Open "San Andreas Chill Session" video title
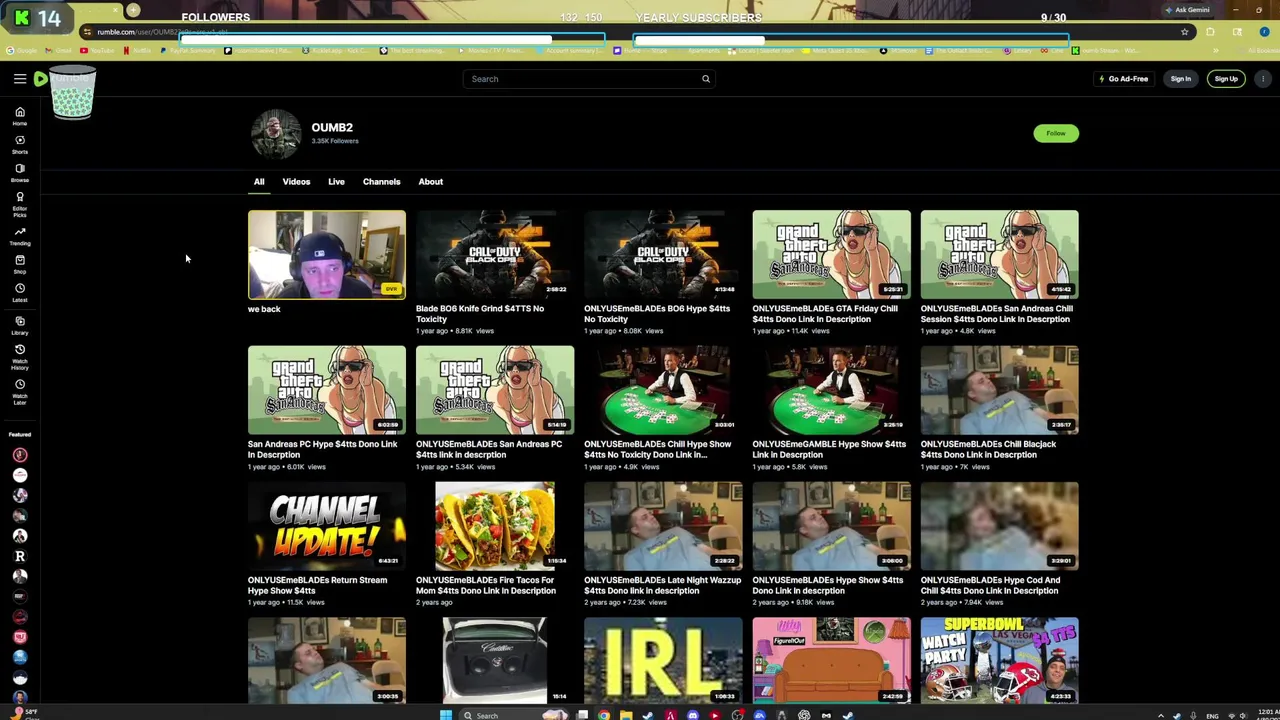The height and width of the screenshot is (720, 1280). pos(996,313)
